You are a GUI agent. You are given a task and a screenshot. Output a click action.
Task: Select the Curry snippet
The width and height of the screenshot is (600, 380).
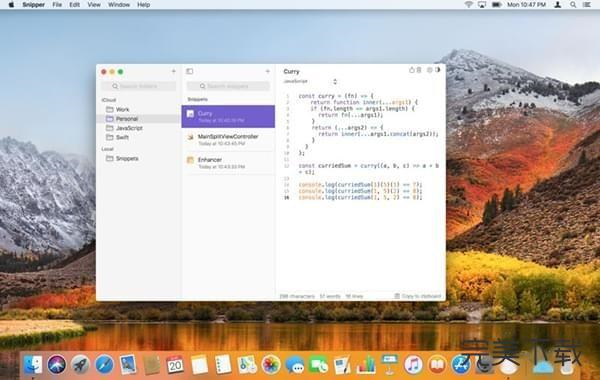coord(228,116)
